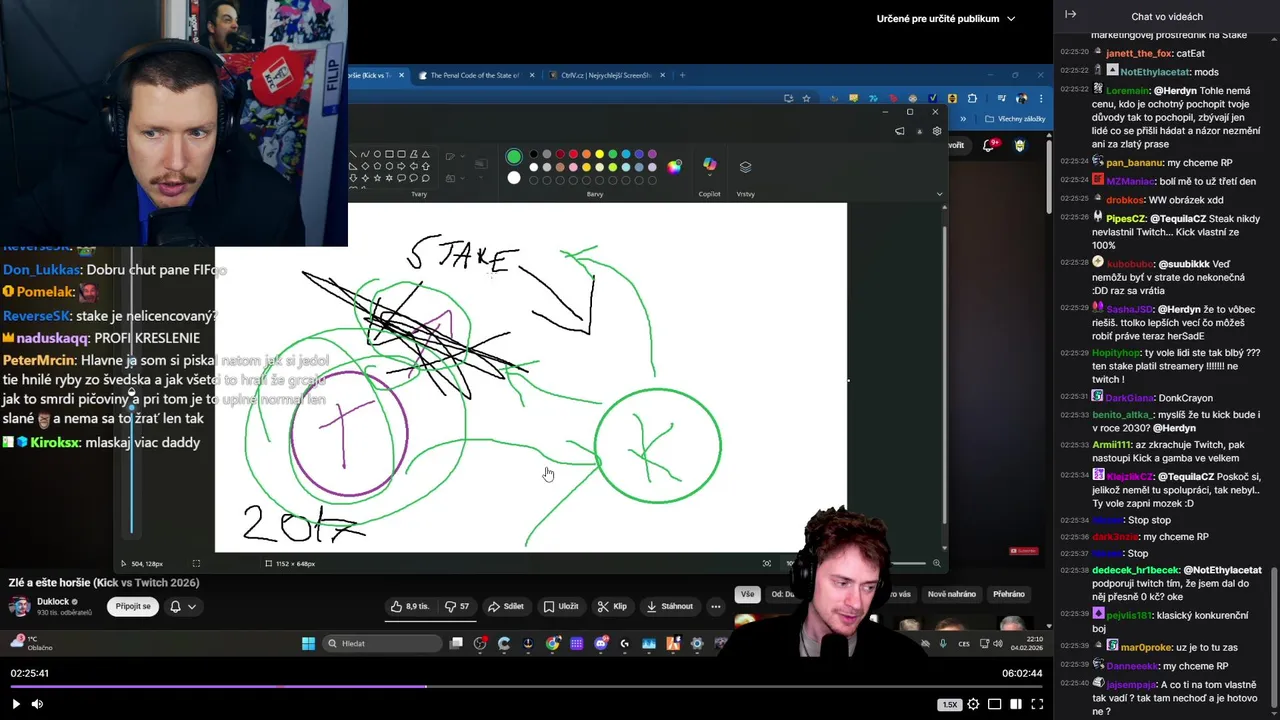Image resolution: width=1280 pixels, height=720 pixels.
Task: Open the channel notification bell dropdown
Action: [x=183, y=606]
